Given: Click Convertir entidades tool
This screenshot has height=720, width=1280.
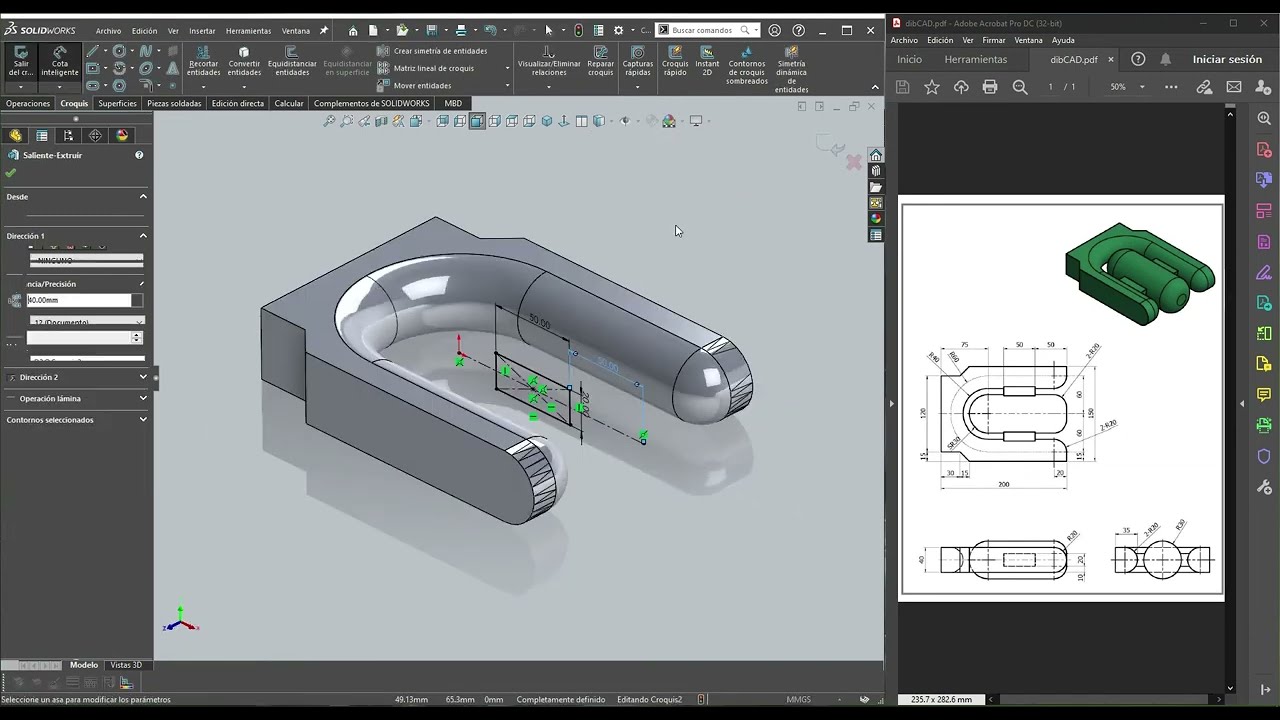Looking at the screenshot, I should (x=244, y=62).
